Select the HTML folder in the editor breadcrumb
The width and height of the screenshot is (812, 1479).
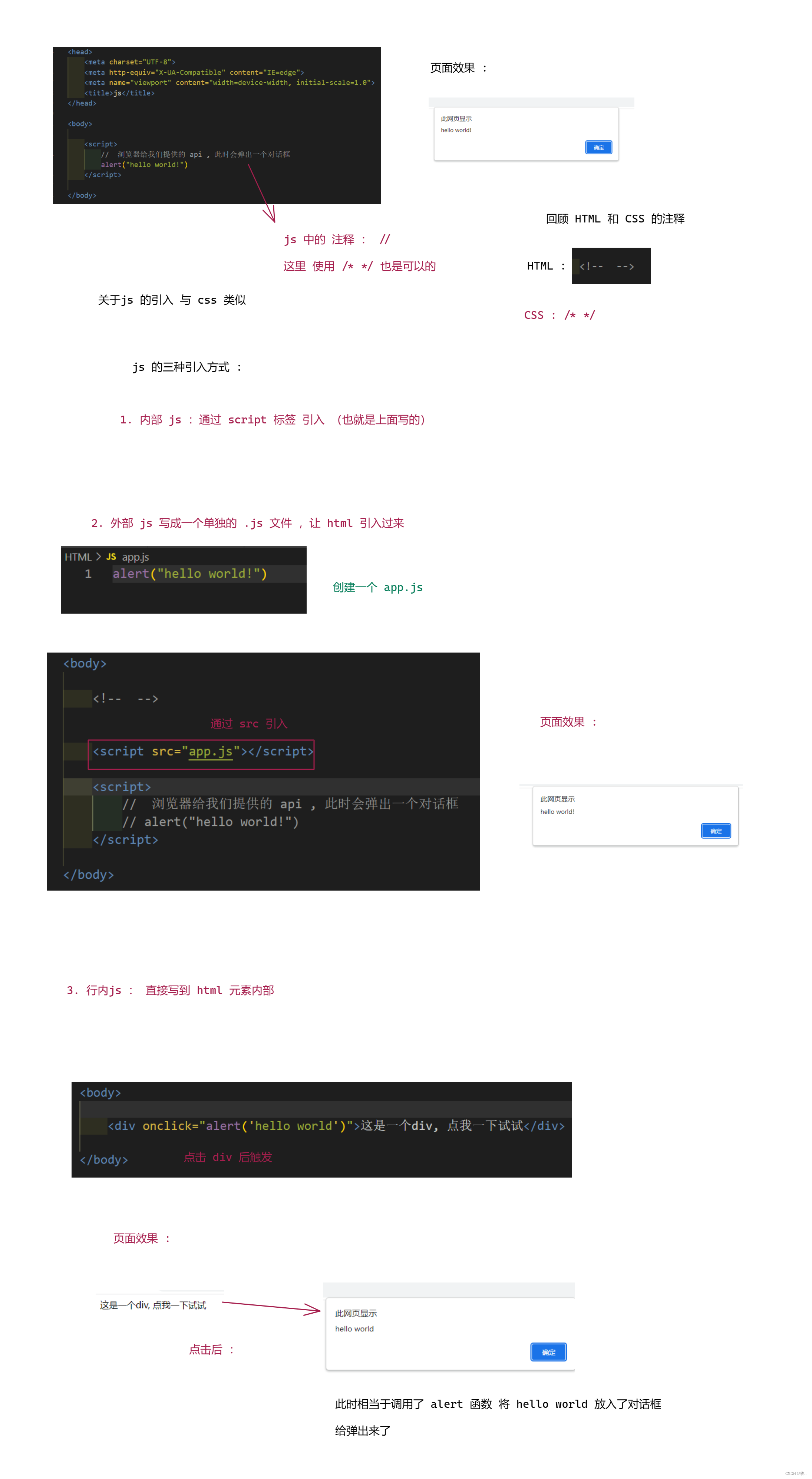pyautogui.click(x=78, y=557)
